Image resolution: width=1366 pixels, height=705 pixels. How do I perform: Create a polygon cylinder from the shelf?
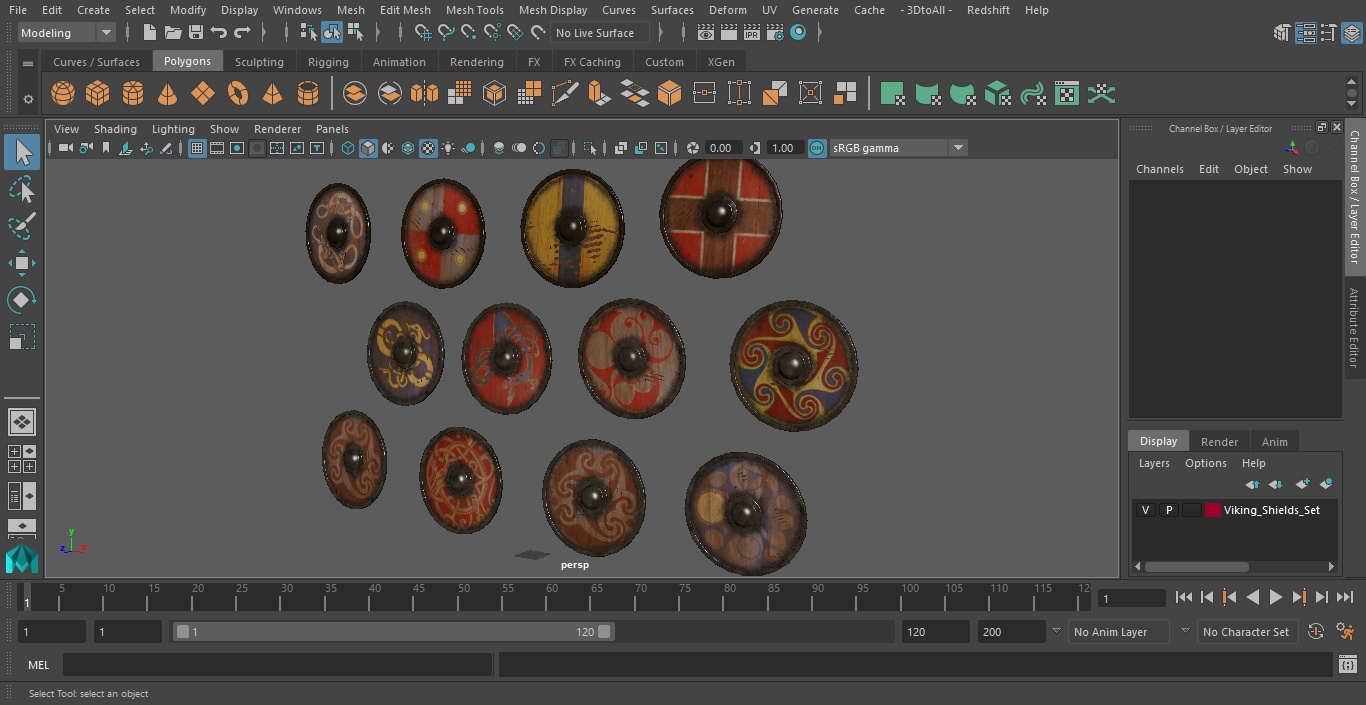pos(133,94)
